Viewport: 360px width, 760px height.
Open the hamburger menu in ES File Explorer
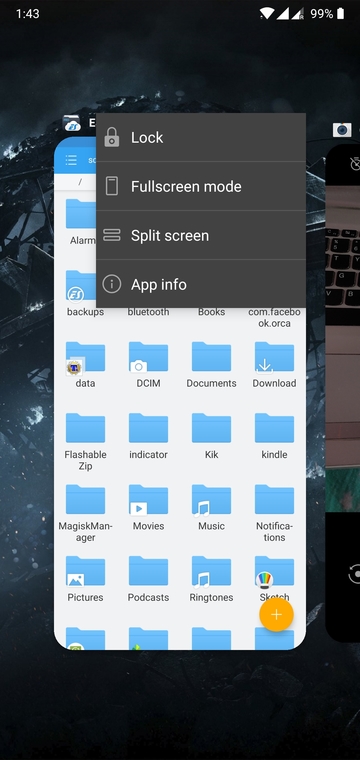click(x=71, y=160)
